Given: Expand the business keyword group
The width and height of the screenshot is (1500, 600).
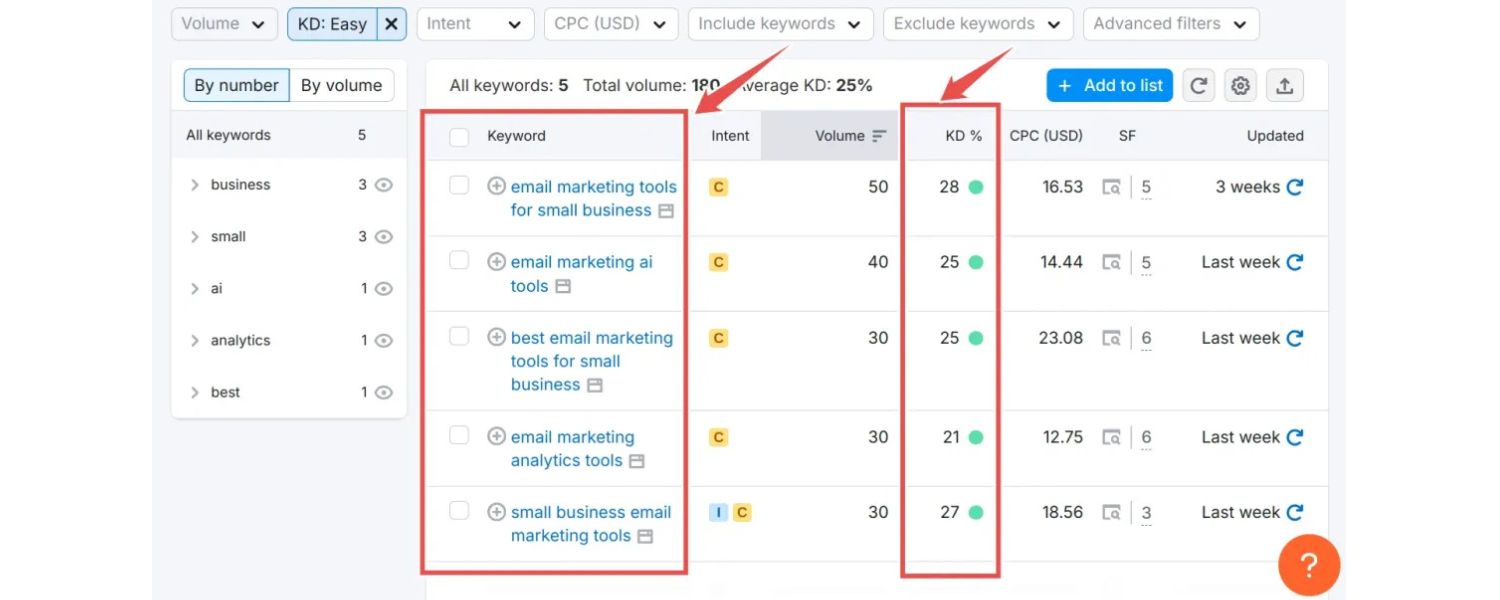Looking at the screenshot, I should [195, 185].
